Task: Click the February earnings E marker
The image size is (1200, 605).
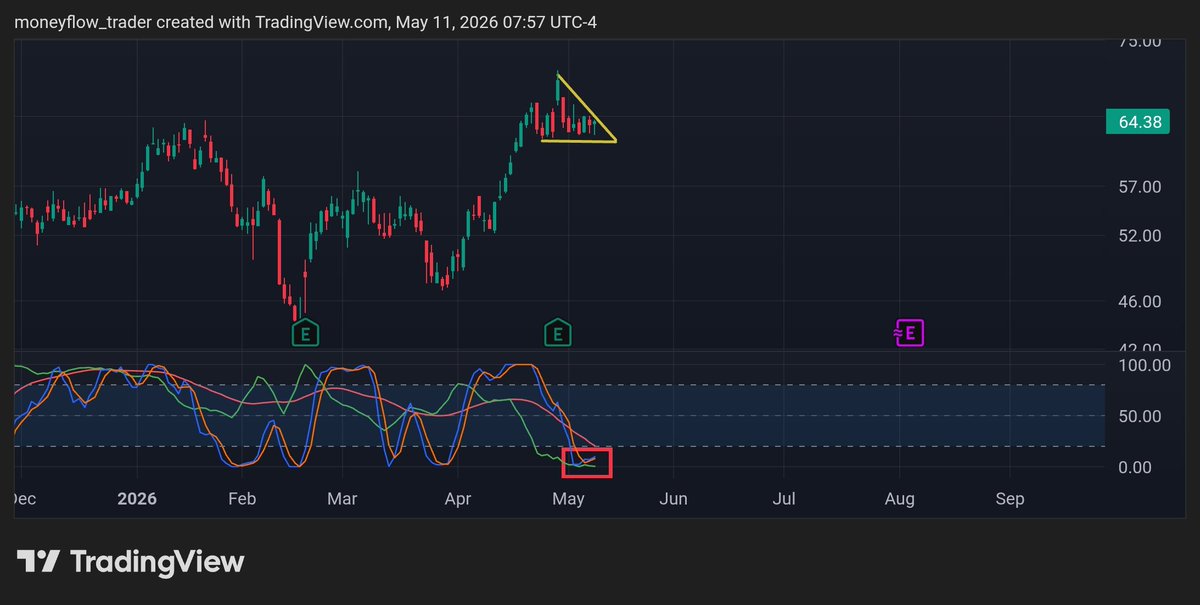Action: (306, 333)
